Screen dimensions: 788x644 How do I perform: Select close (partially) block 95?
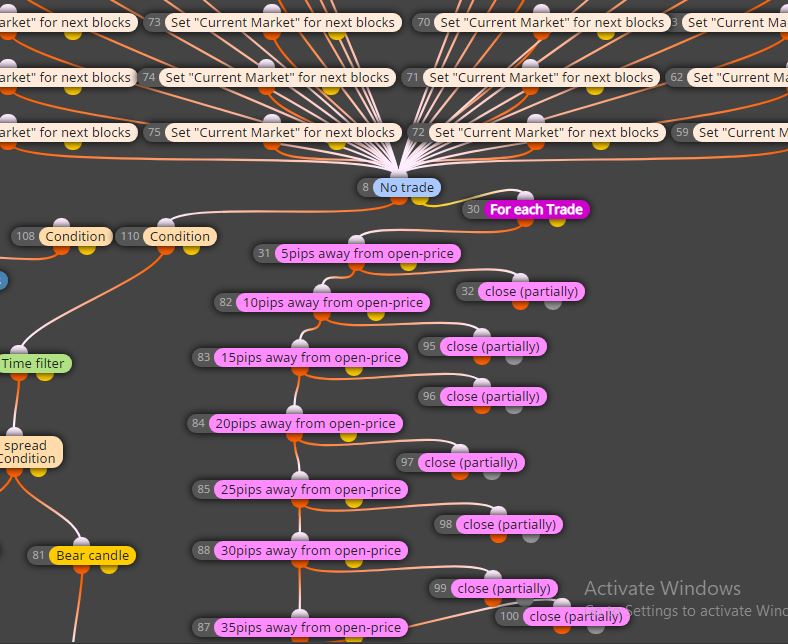[493, 346]
